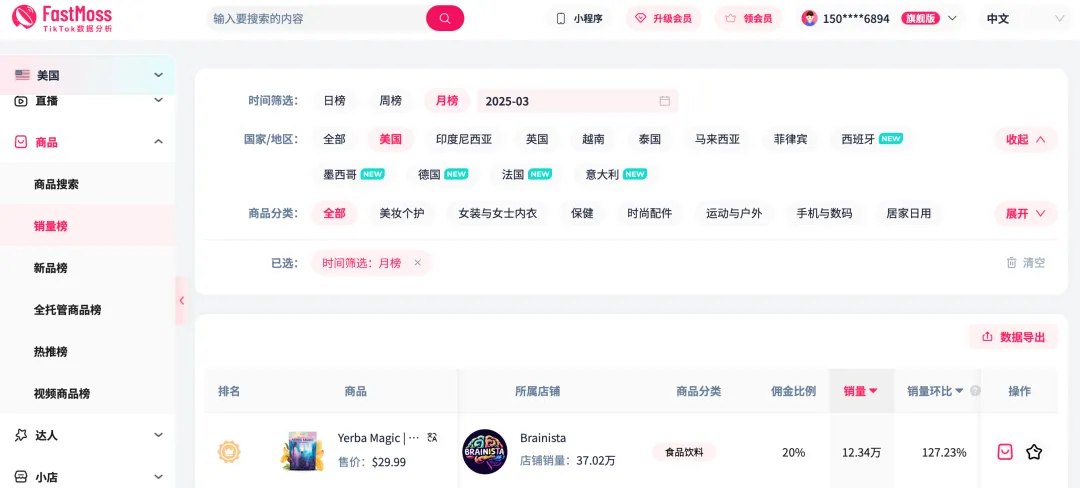
Task: Click the 2025-03 date picker field
Action: [578, 101]
